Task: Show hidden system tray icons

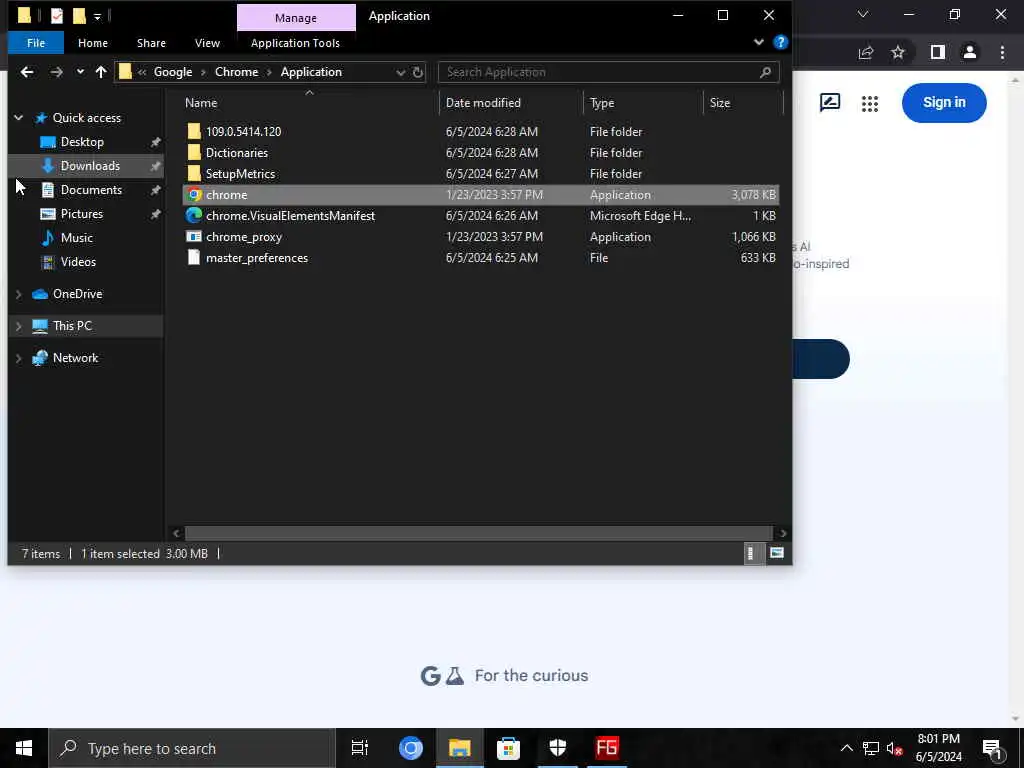Action: [846, 748]
